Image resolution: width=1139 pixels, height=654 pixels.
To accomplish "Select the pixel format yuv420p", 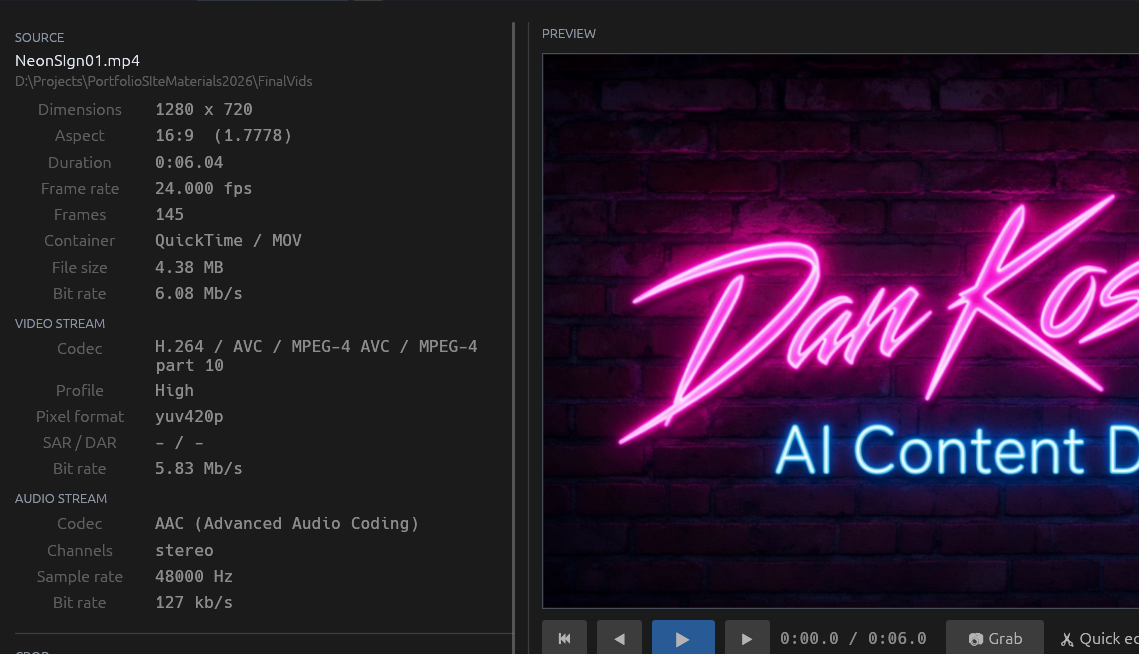I will coord(189,417).
